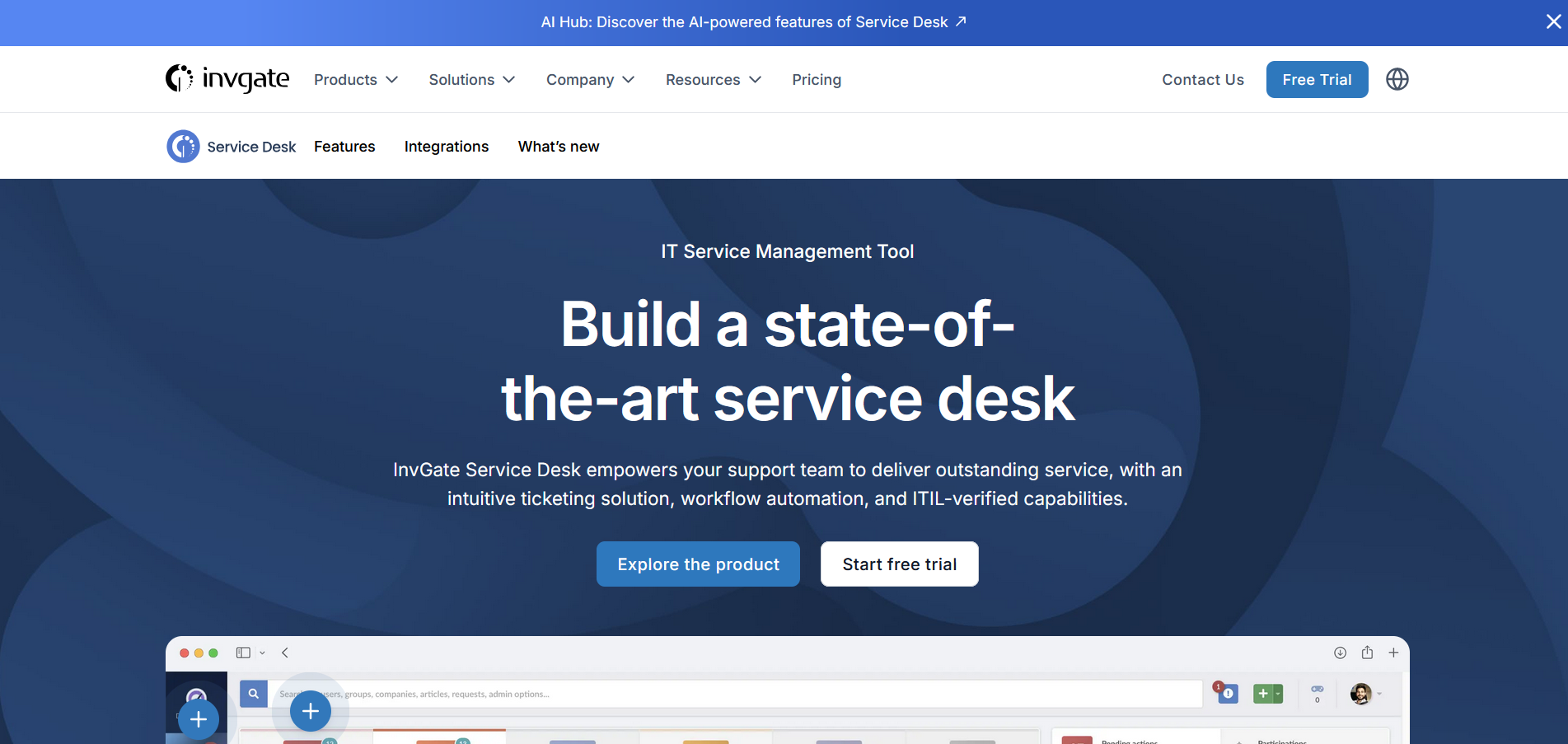Expand the Company menu
The image size is (1568, 744).
click(x=590, y=80)
